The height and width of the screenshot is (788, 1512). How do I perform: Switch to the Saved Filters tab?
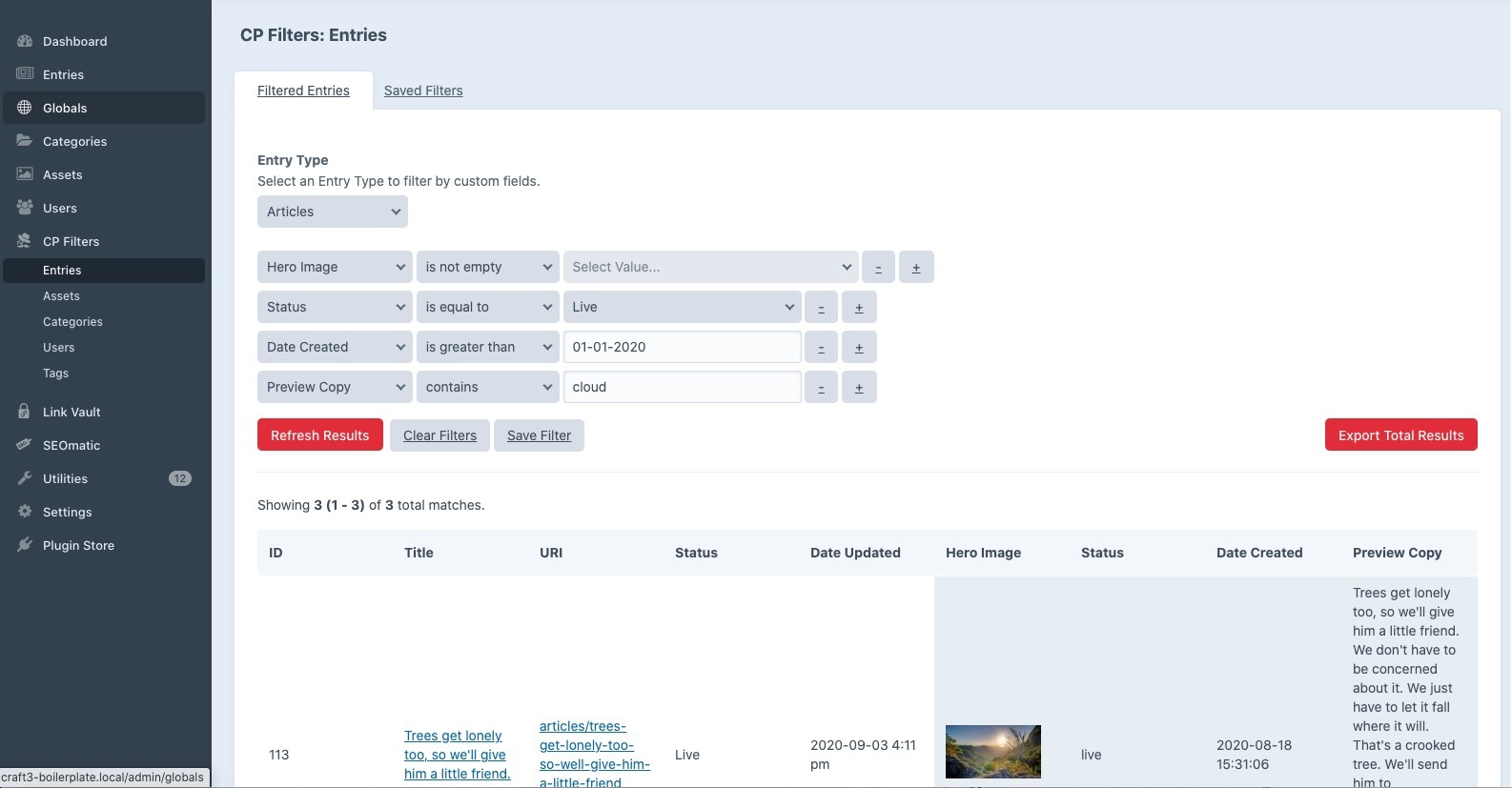[x=423, y=91]
